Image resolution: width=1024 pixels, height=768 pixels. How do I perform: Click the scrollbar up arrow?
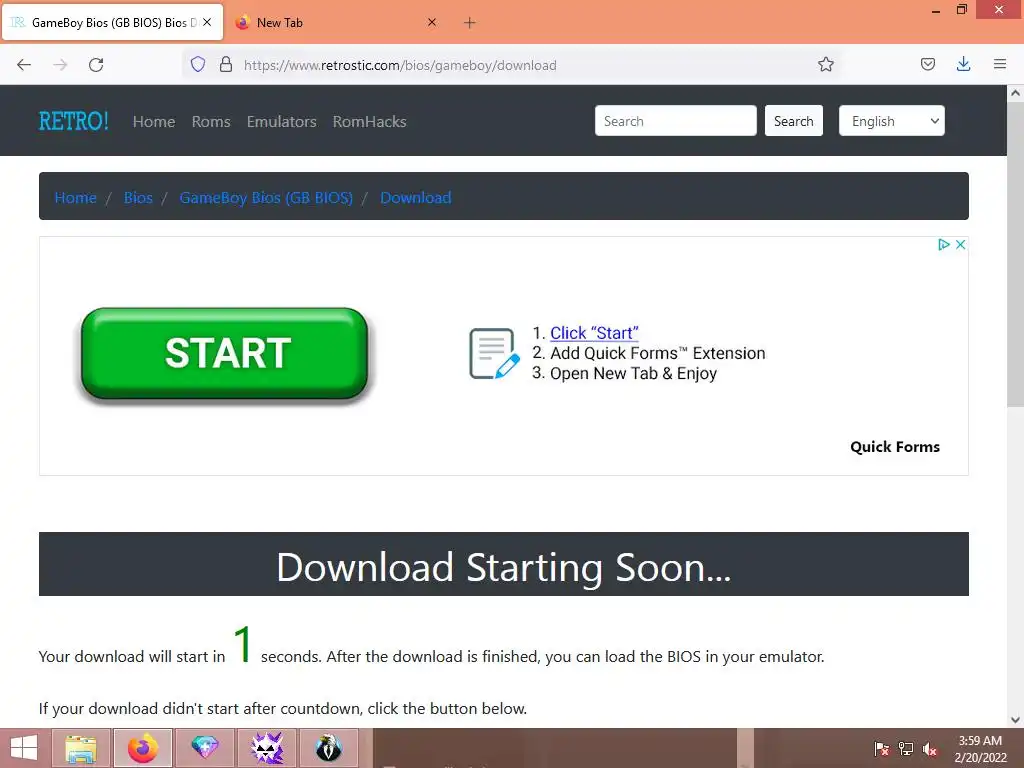pyautogui.click(x=1016, y=93)
